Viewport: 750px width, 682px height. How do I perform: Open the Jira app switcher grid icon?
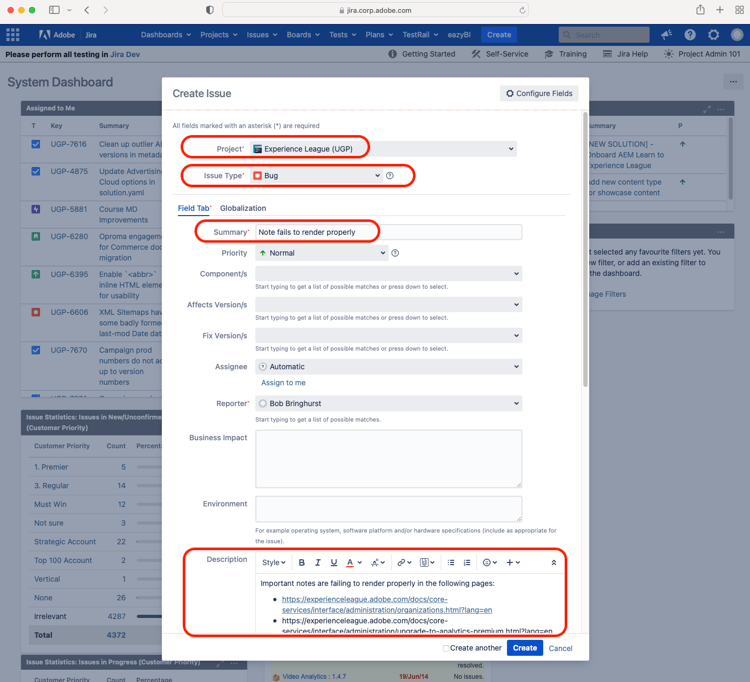(x=12, y=35)
